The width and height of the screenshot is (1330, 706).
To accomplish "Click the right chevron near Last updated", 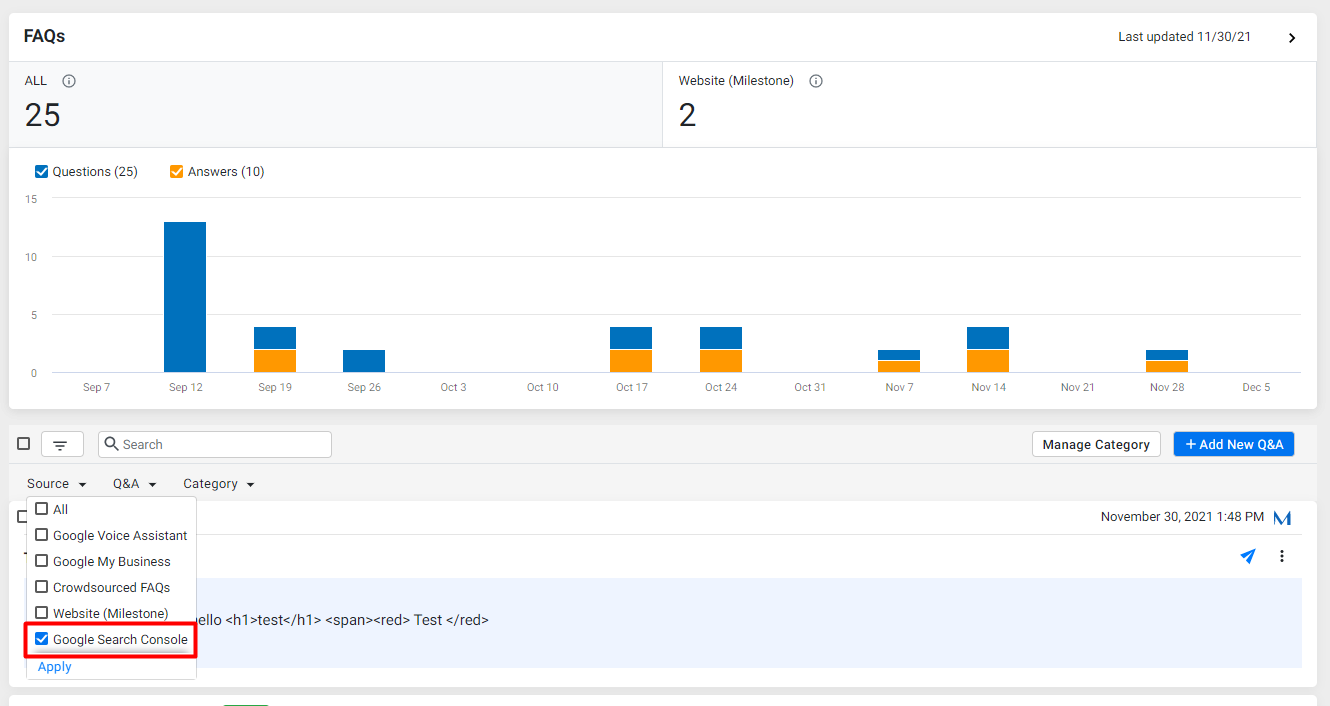I will tap(1292, 38).
